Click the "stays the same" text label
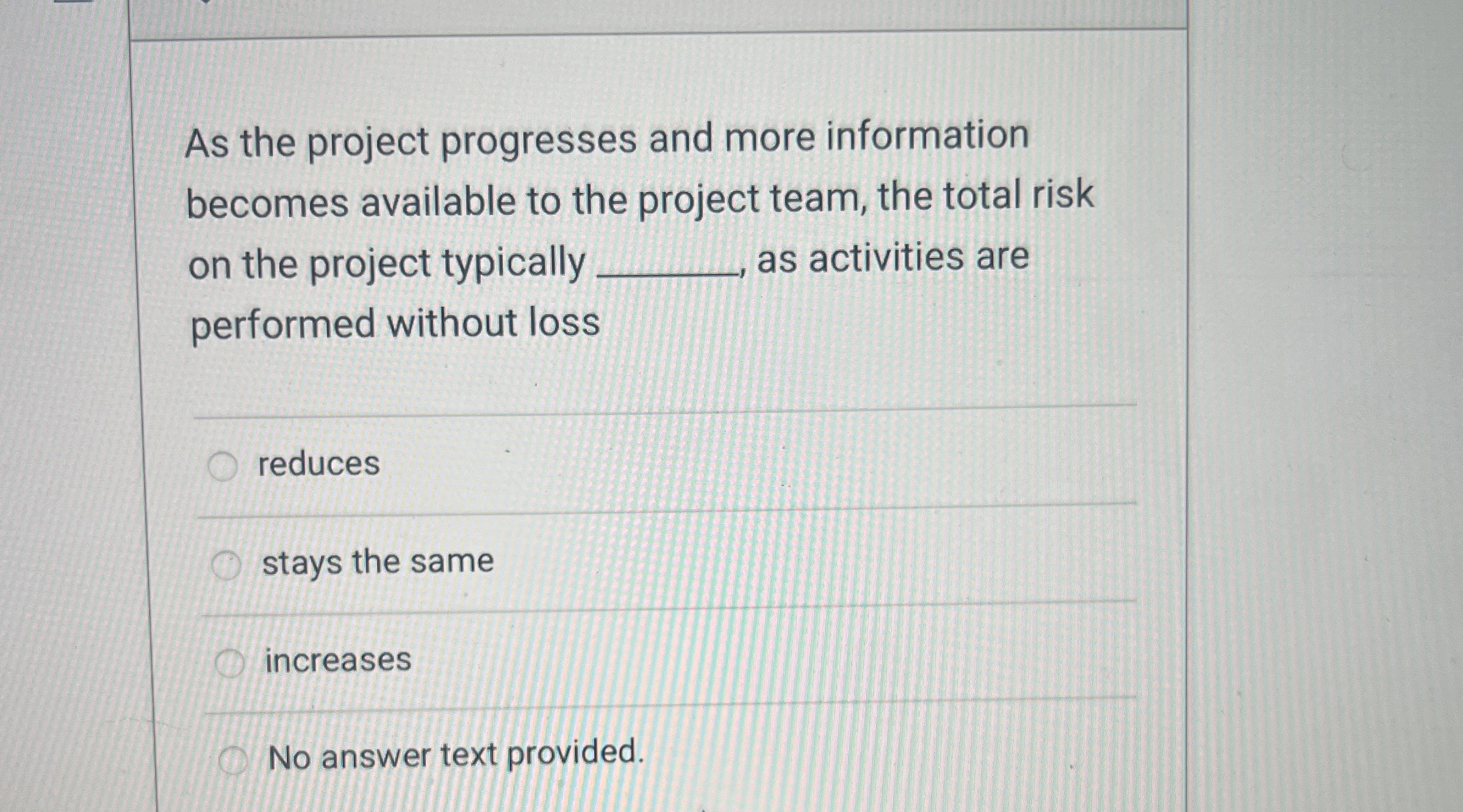 click(x=378, y=562)
